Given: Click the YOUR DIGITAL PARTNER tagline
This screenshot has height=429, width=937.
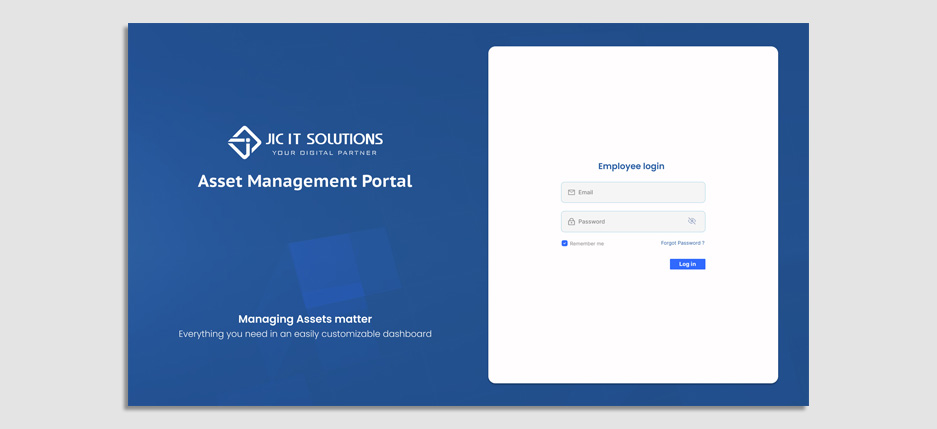Looking at the screenshot, I should 327,153.
